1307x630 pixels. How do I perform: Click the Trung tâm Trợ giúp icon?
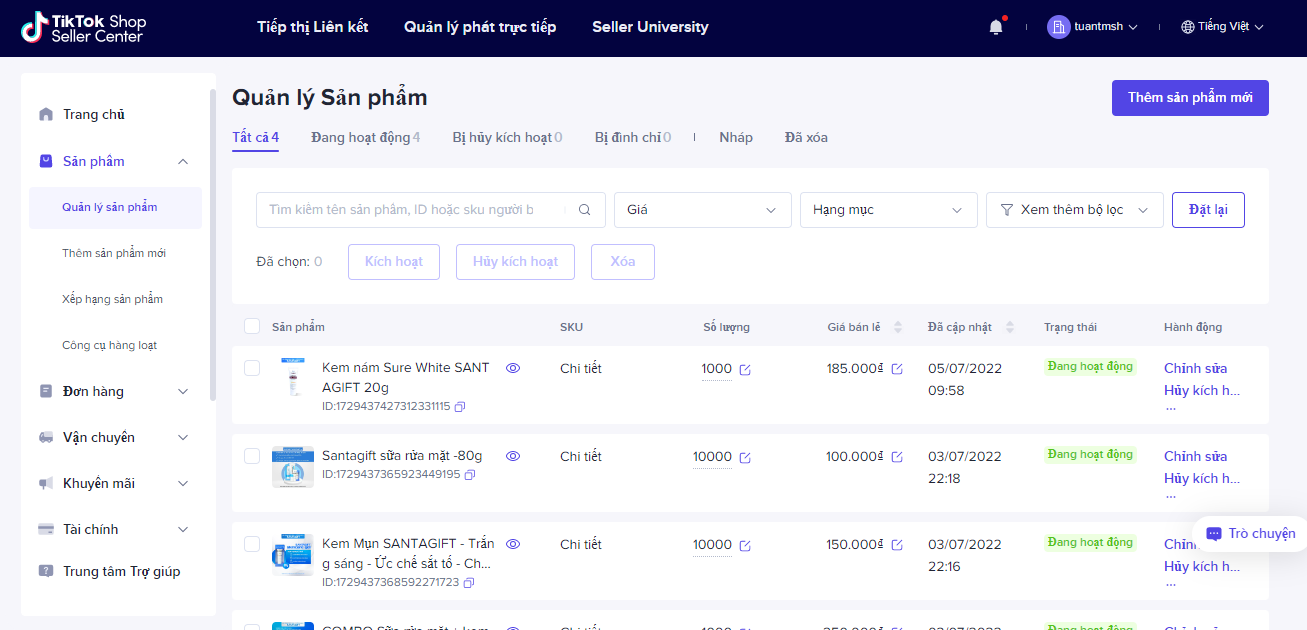(46, 571)
